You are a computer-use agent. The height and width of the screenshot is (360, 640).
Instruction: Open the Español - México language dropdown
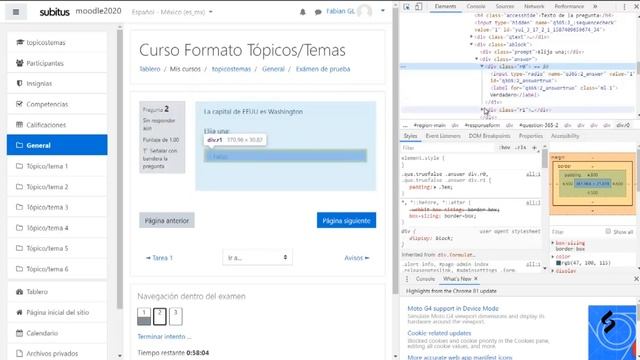pos(172,12)
